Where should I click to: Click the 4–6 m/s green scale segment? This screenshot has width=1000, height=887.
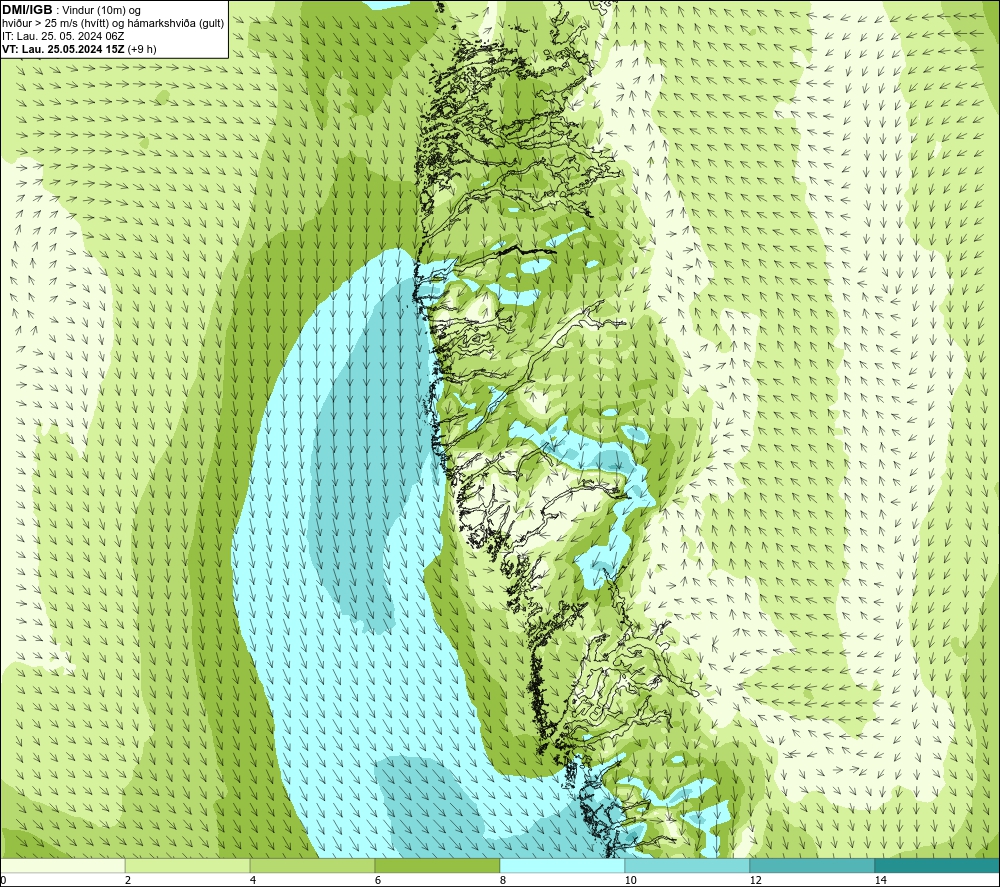312,865
